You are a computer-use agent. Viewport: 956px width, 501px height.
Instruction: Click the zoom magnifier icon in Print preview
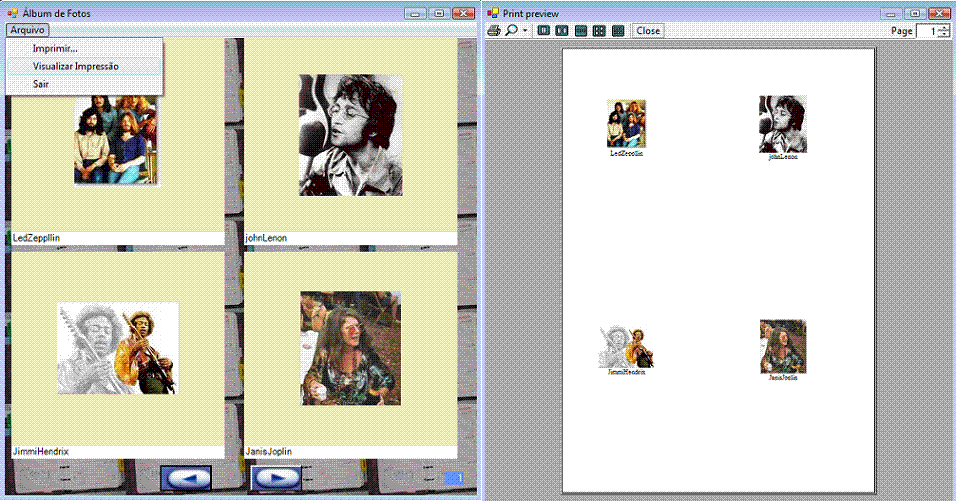pyautogui.click(x=512, y=30)
